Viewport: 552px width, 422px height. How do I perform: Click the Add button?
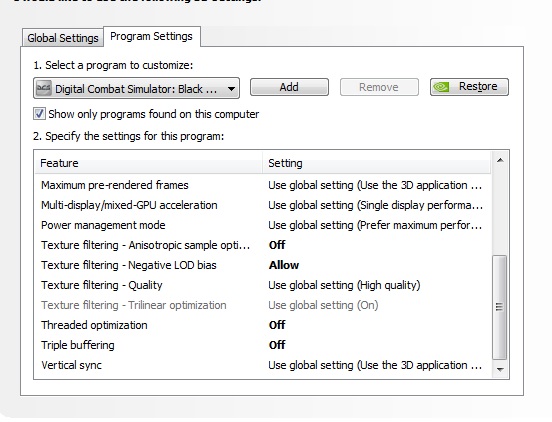(x=289, y=87)
